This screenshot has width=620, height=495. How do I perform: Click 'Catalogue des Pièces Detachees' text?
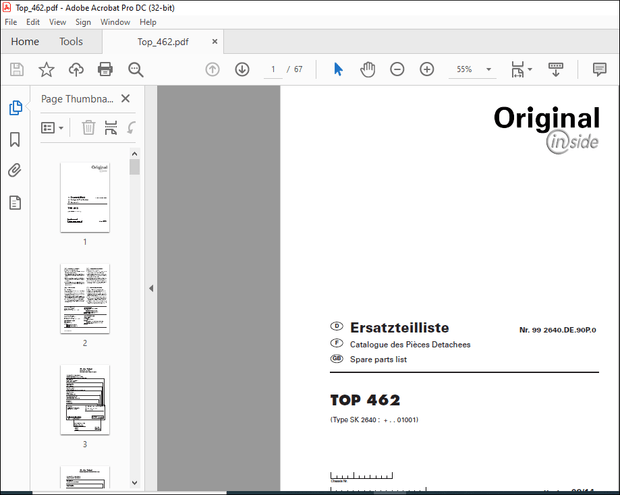tap(410, 345)
